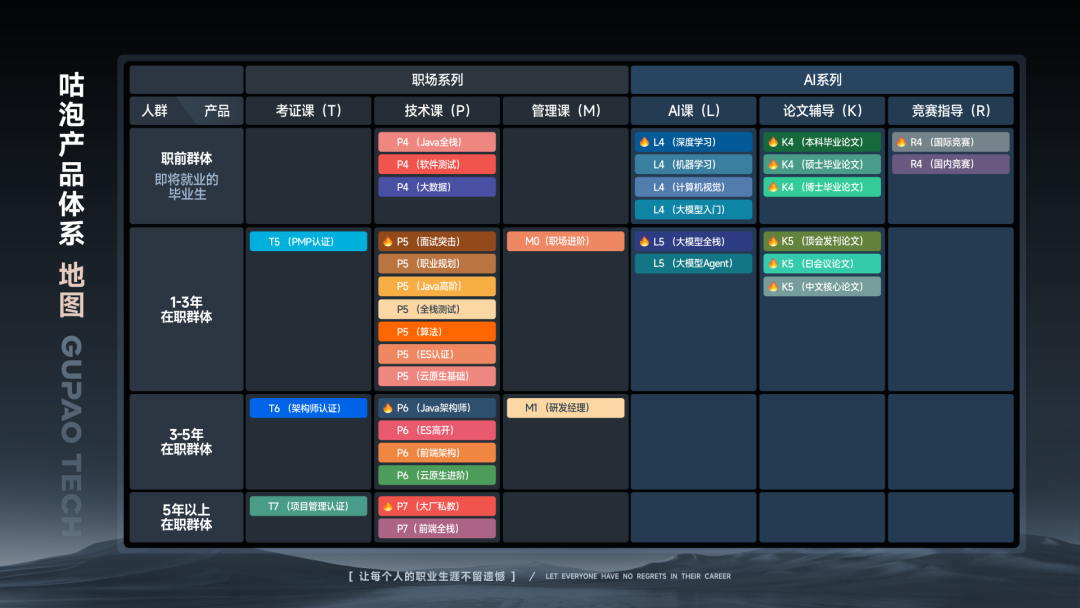1080x608 pixels.
Task: Click the flame icon on R4 国际竞赛
Action: pos(901,142)
